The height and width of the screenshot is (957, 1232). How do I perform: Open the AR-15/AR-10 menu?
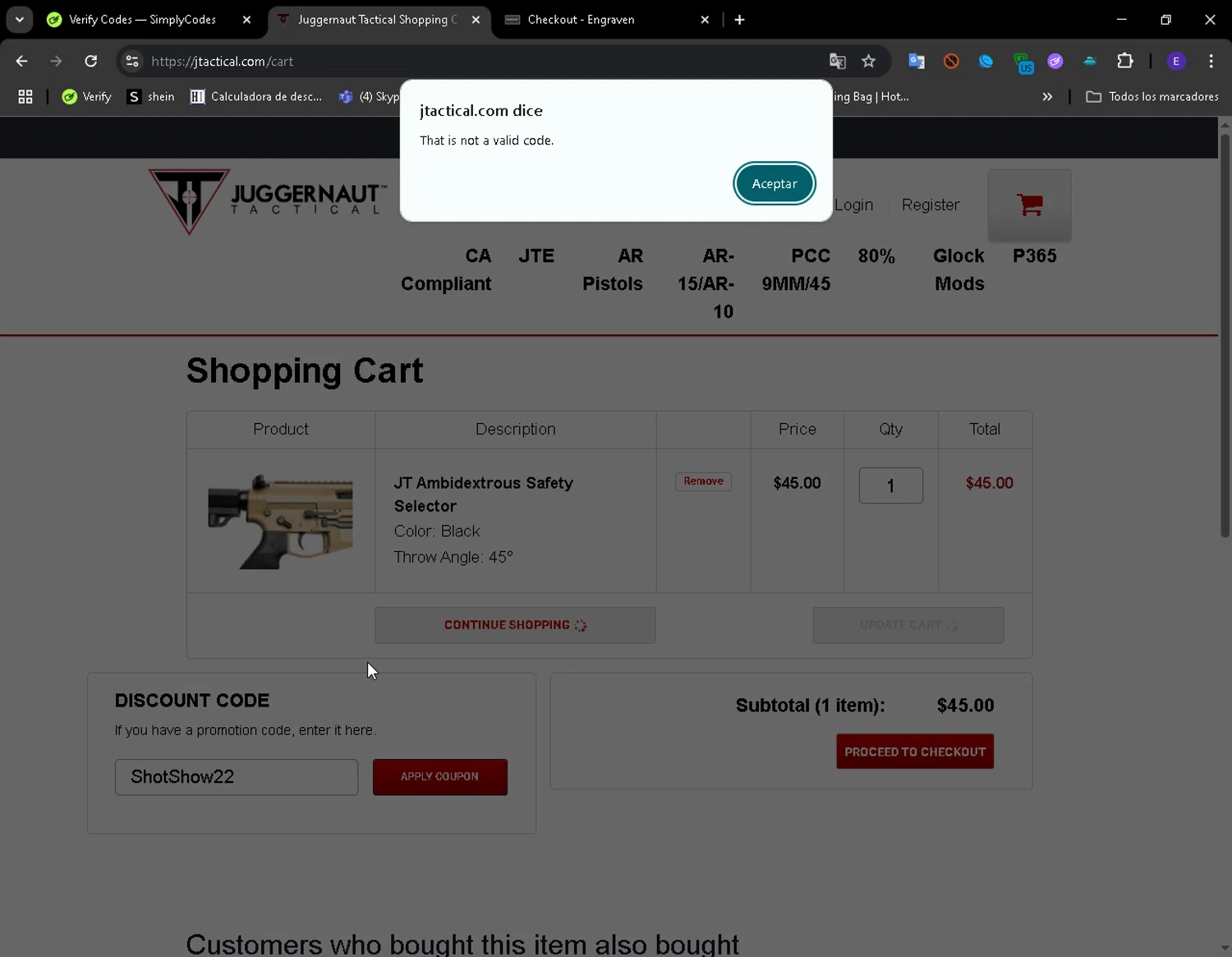[x=706, y=283]
